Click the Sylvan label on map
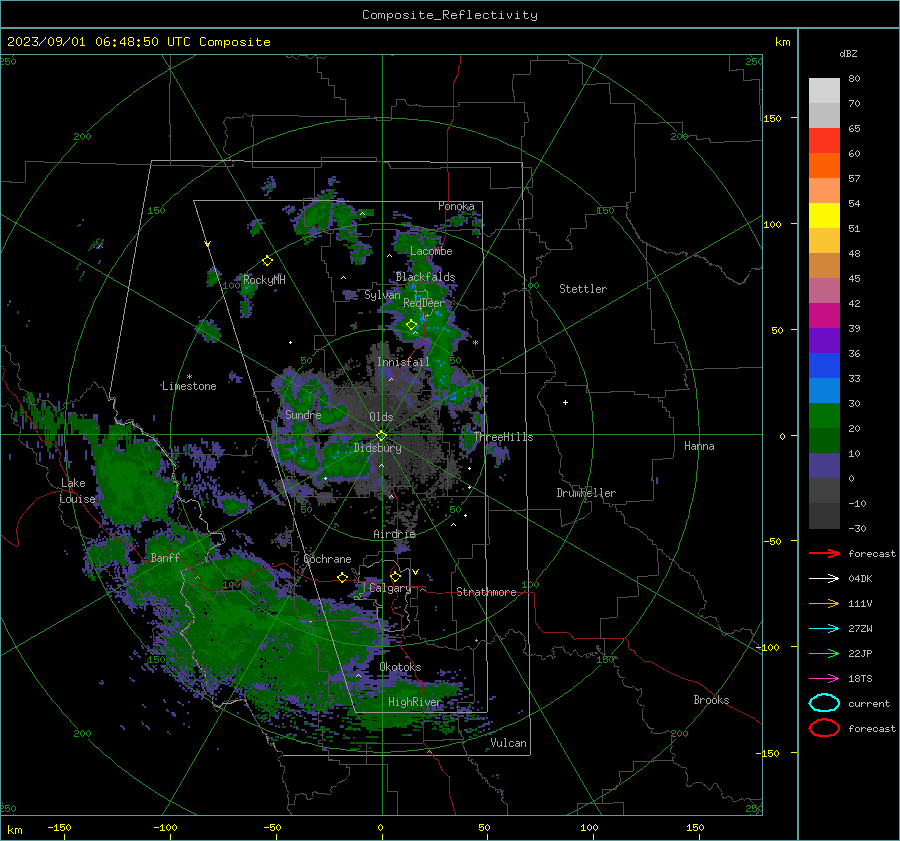The height and width of the screenshot is (841, 900). point(382,295)
